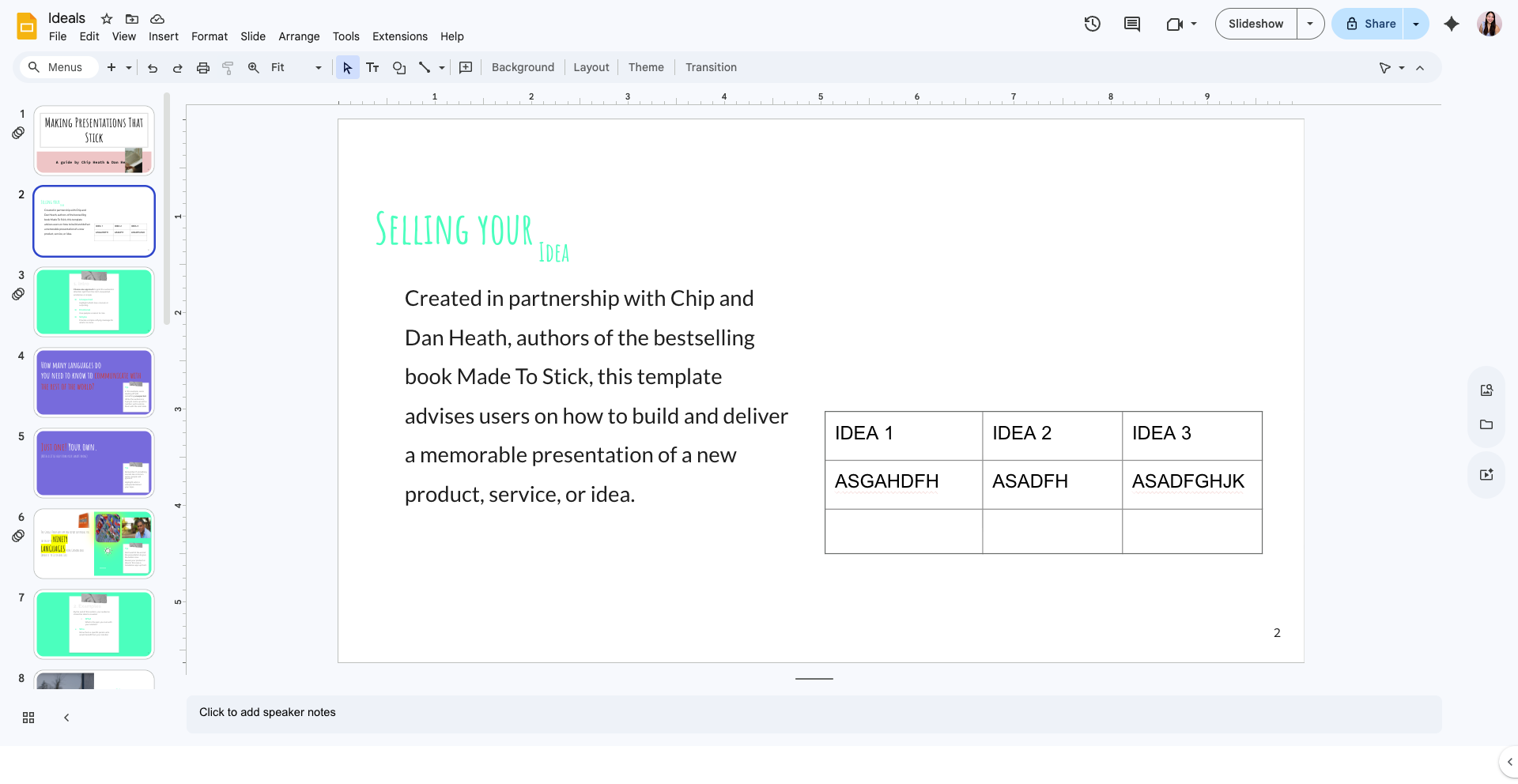Open the Fit zoom dropdown
The image size is (1518, 784).
point(296,67)
